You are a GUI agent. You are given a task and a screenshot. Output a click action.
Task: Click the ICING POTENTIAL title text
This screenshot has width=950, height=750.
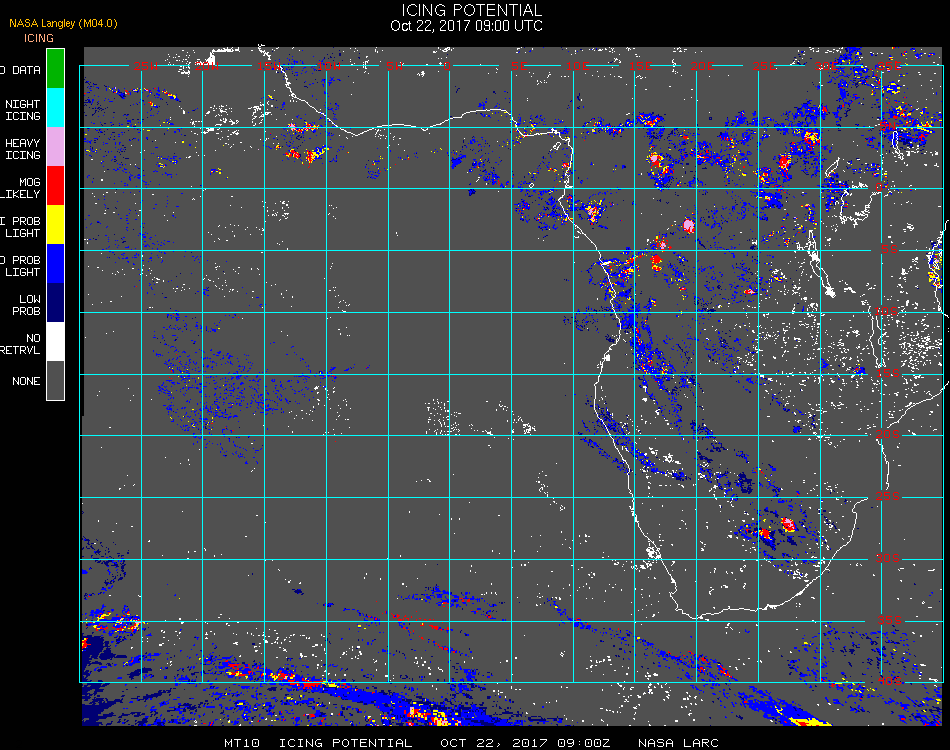[471, 10]
